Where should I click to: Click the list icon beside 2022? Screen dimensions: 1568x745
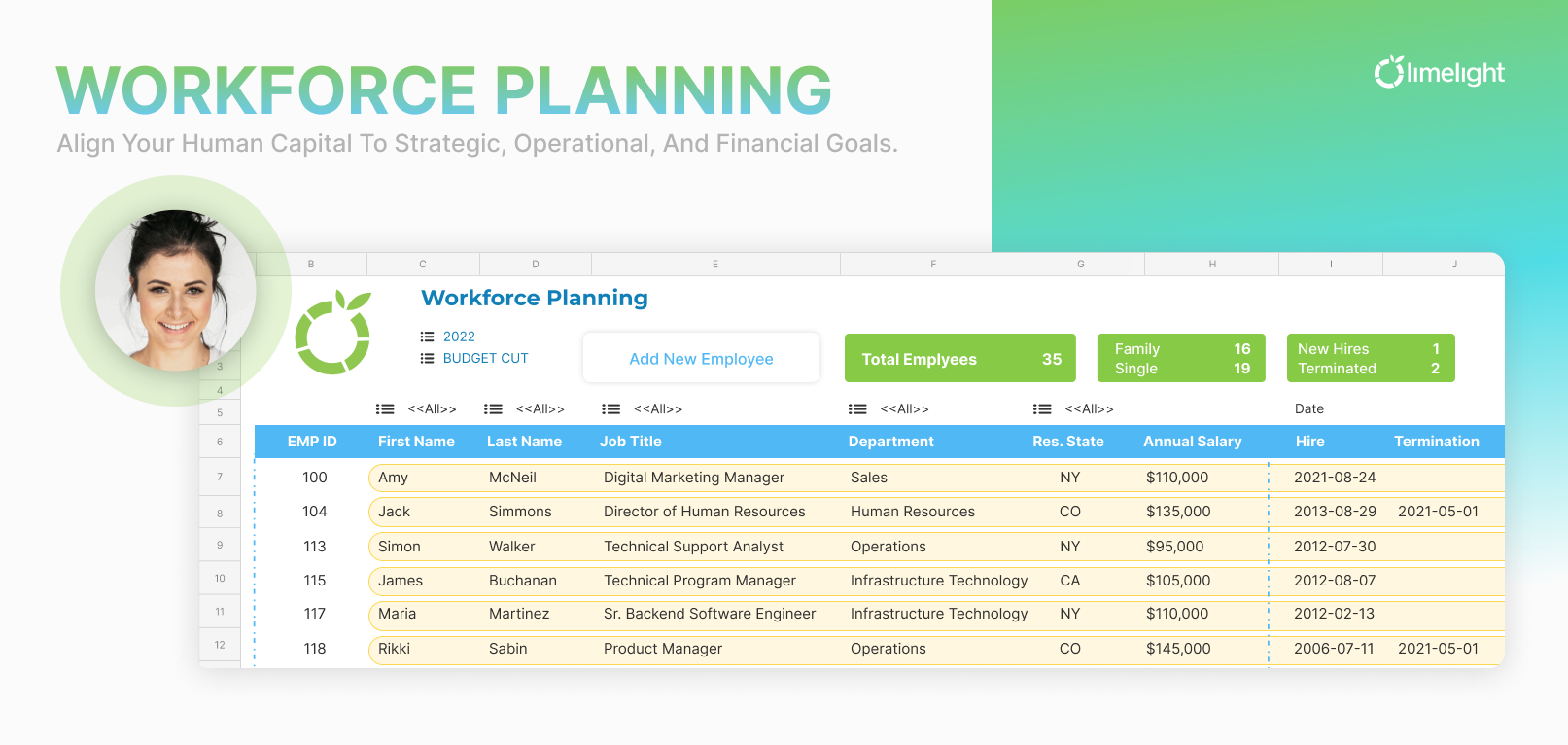click(427, 337)
